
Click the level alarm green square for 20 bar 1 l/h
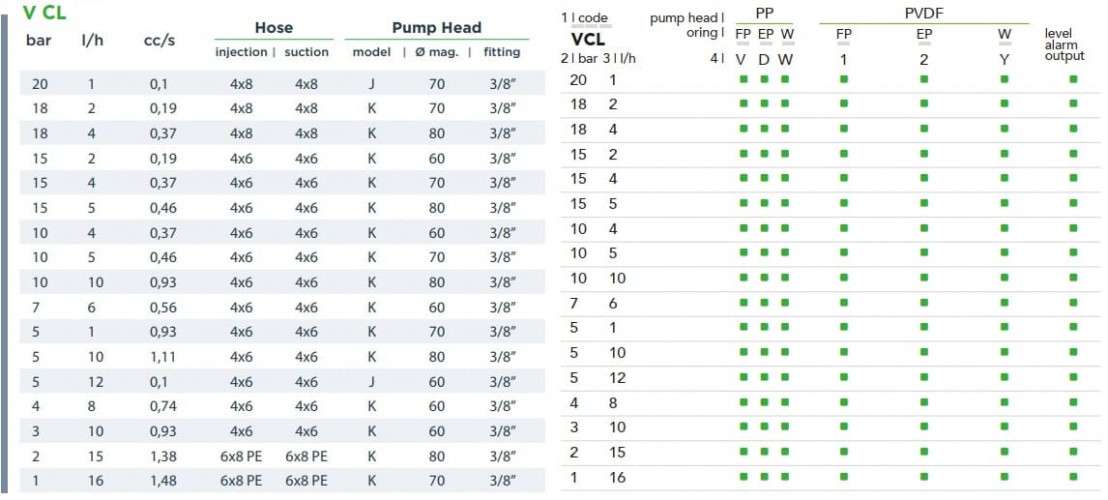tap(1073, 80)
